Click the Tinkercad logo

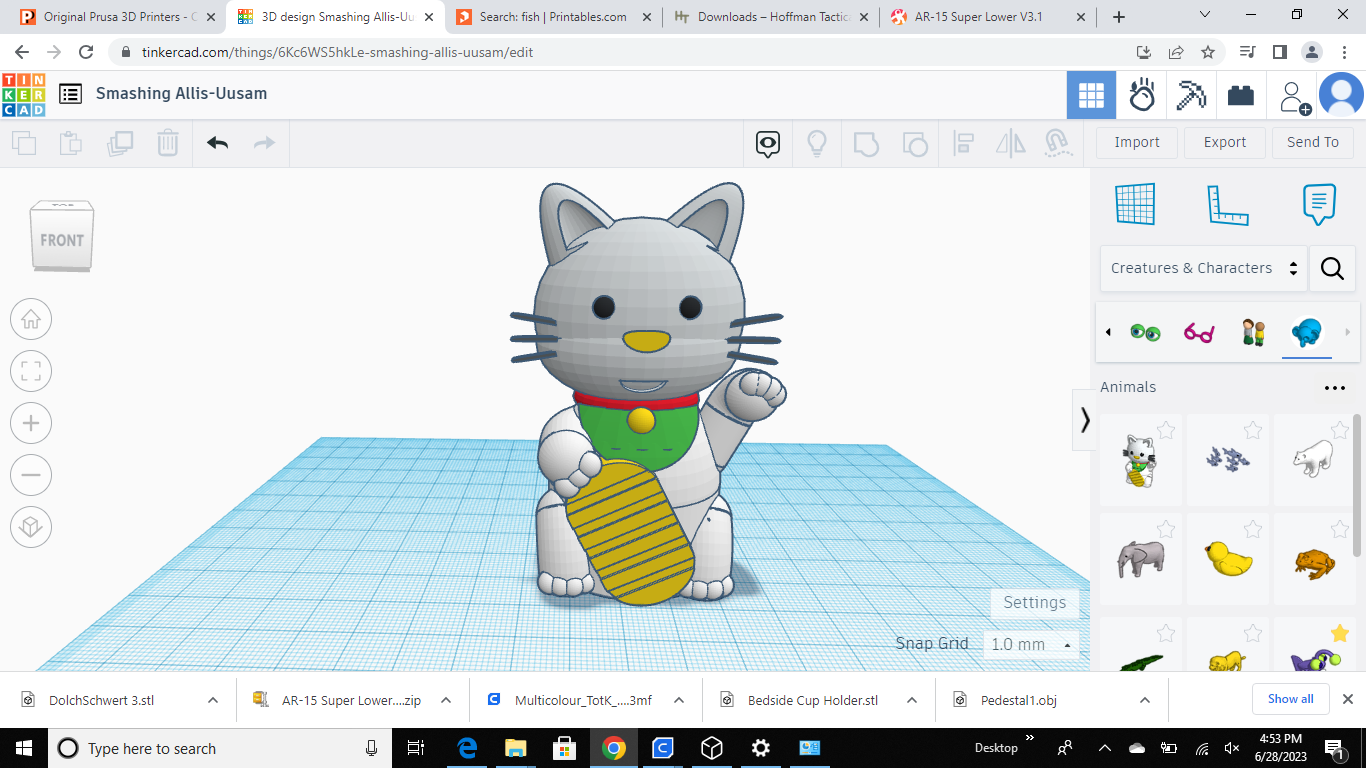tap(23, 95)
